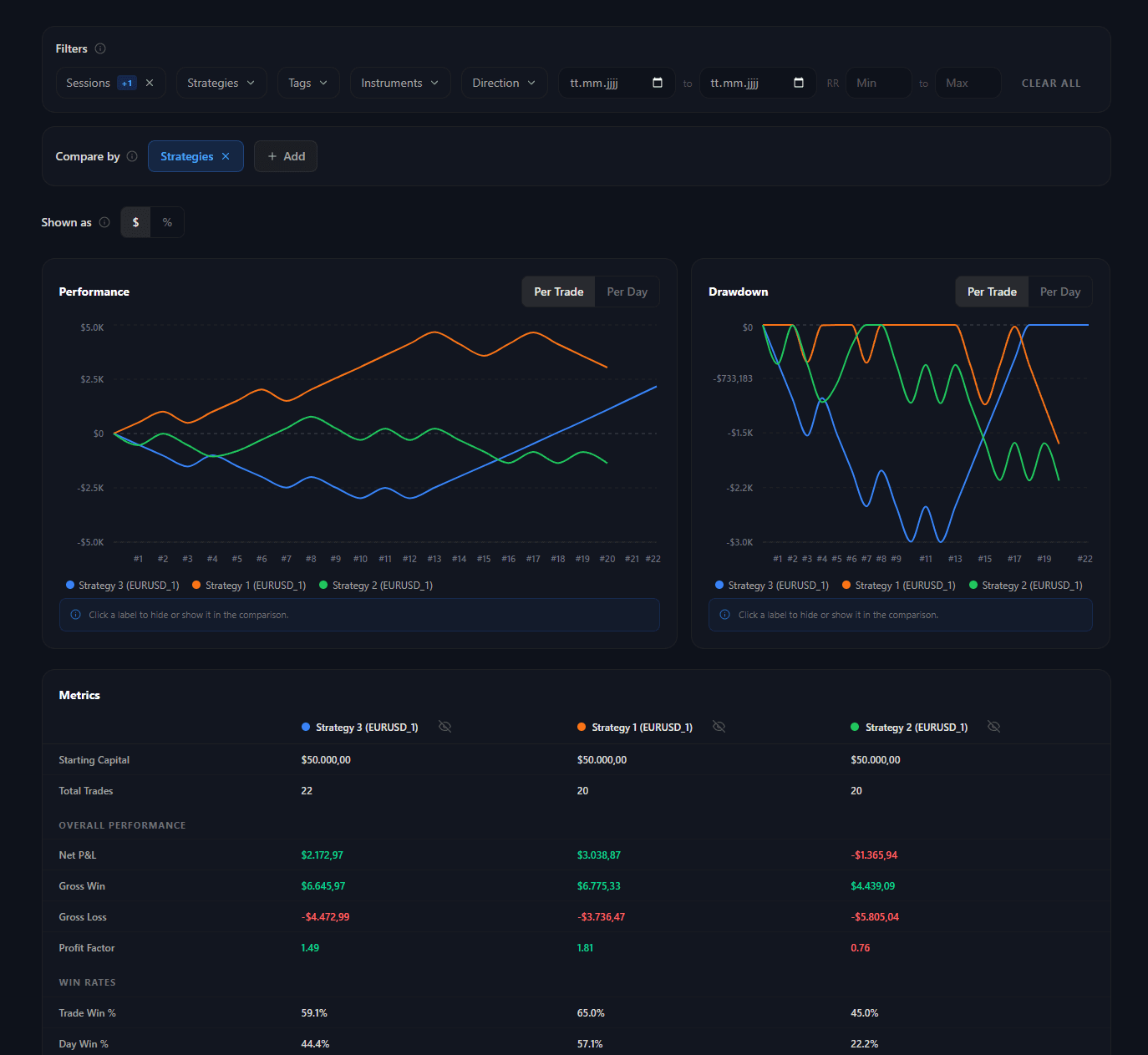Click the Day Win % row label
Image resolution: width=1148 pixels, height=1055 pixels.
coord(84,1044)
